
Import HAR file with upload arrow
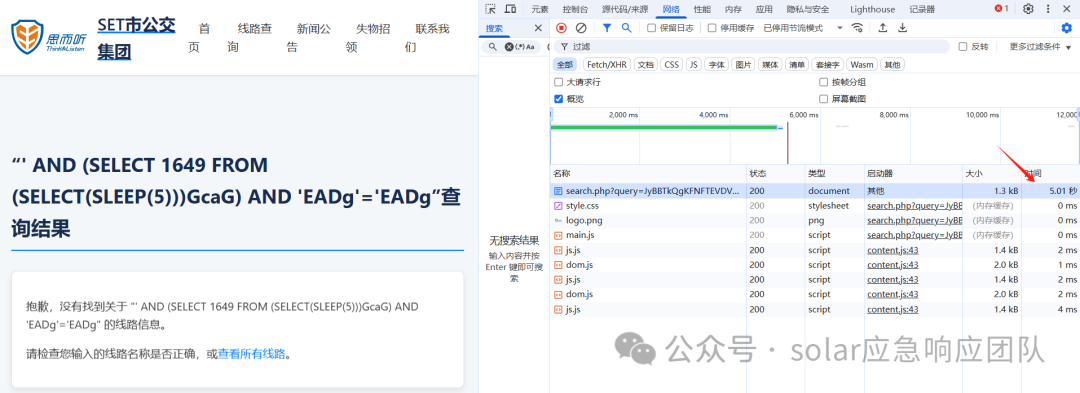pos(883,28)
